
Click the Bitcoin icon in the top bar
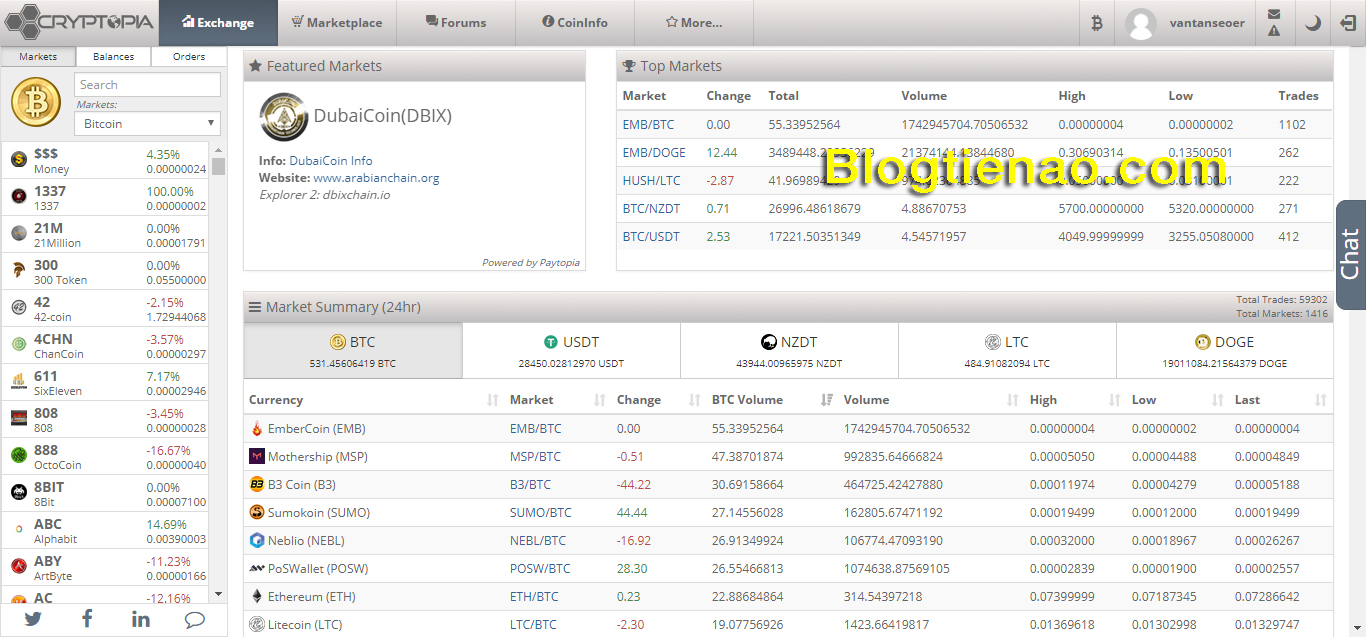tap(1097, 23)
